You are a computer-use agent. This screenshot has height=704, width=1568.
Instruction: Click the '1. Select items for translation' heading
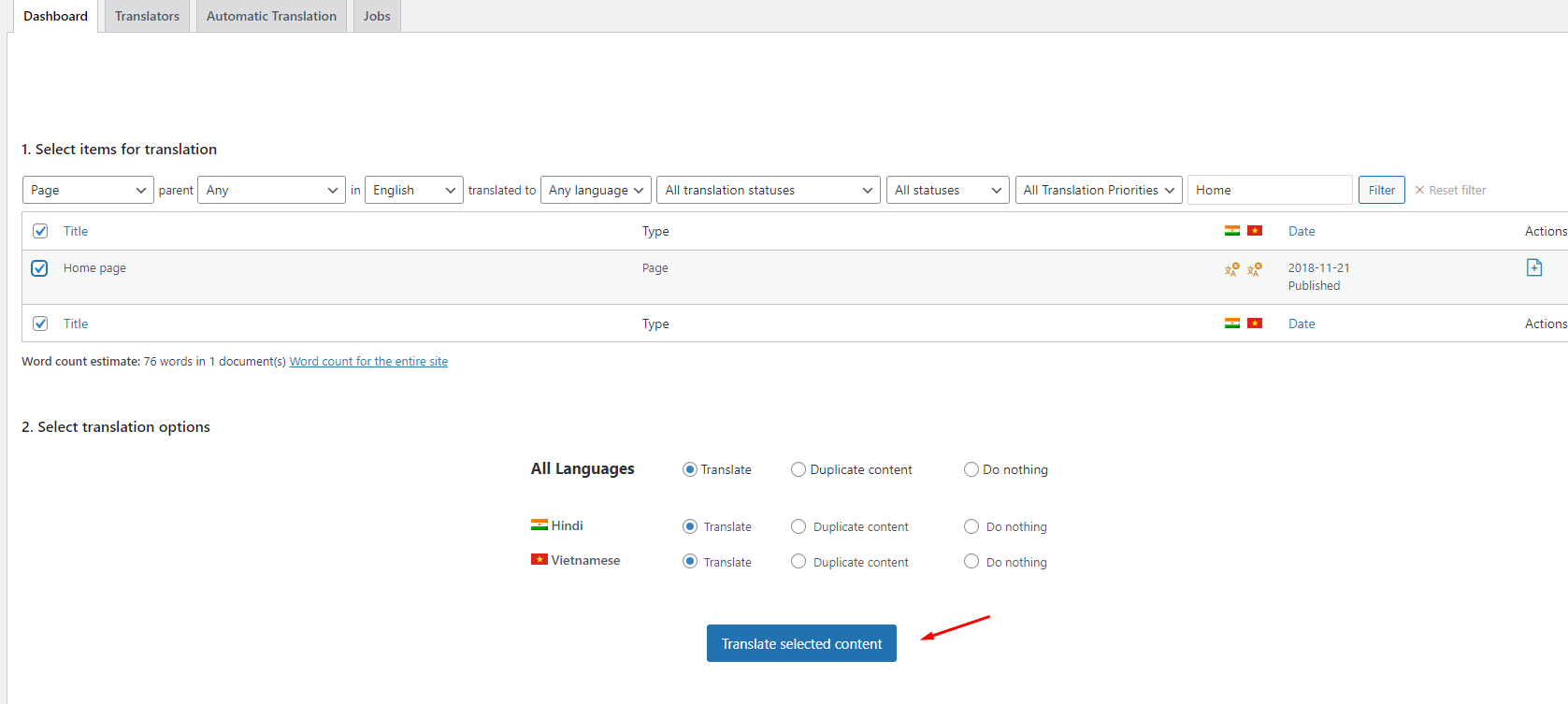[x=119, y=149]
